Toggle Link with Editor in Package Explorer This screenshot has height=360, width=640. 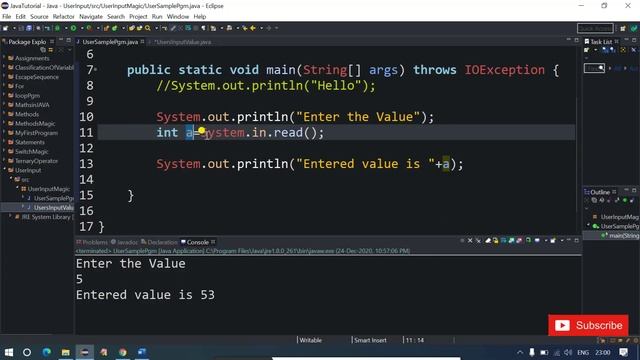(51, 50)
